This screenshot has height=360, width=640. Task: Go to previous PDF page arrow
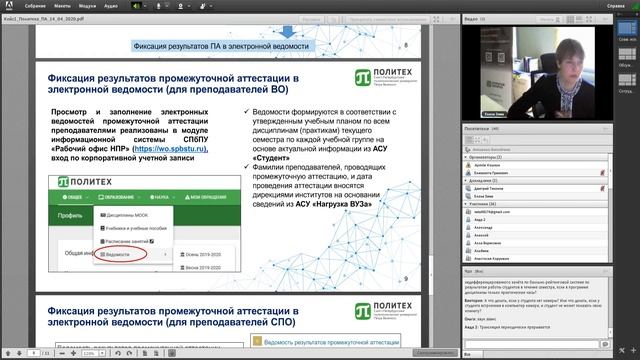[x=8, y=353]
